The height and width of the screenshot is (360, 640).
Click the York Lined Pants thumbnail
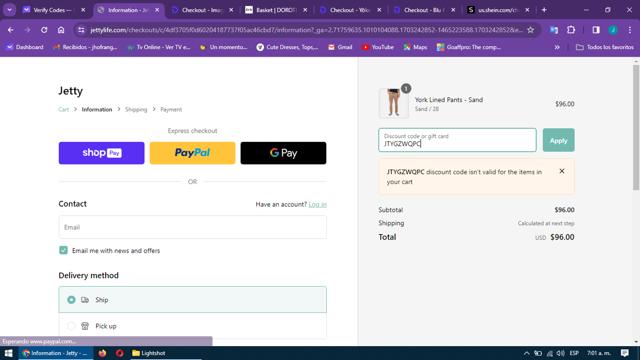tap(393, 103)
